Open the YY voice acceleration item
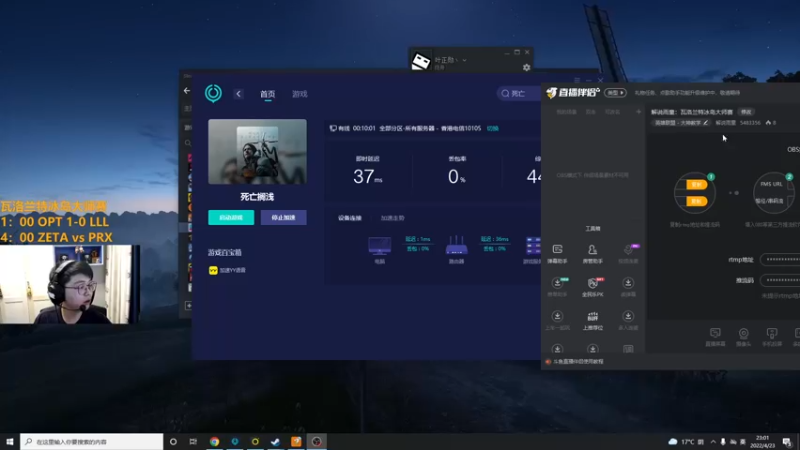Viewport: 800px width, 450px height. coord(227,270)
